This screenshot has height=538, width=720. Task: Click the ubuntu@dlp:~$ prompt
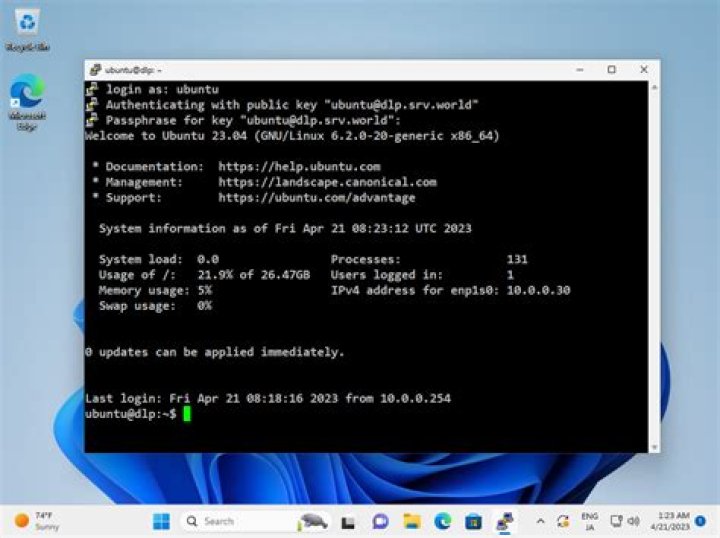click(131, 414)
